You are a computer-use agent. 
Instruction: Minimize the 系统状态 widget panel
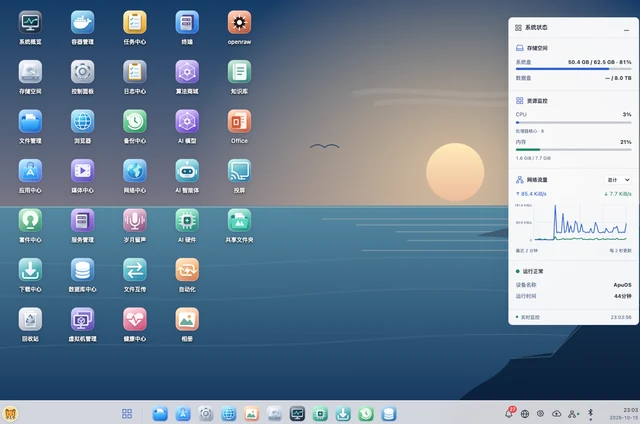(626, 30)
